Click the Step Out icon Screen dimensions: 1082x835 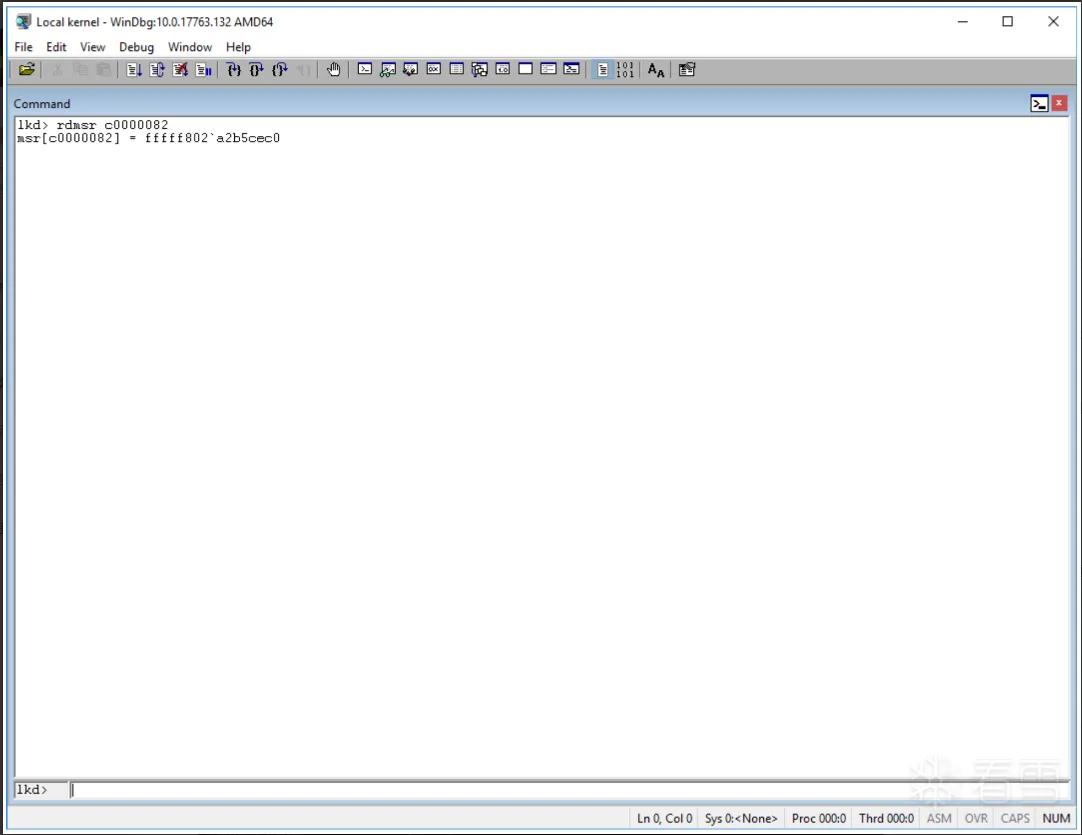(x=279, y=70)
